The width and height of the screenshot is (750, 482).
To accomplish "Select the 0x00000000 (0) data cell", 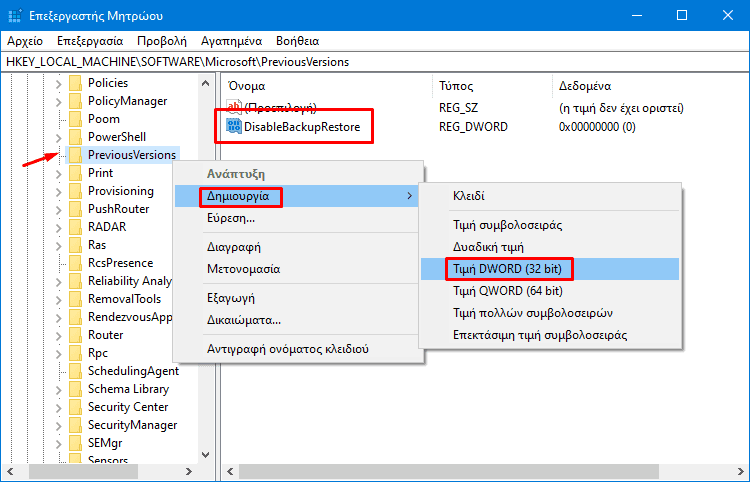I will tap(597, 127).
